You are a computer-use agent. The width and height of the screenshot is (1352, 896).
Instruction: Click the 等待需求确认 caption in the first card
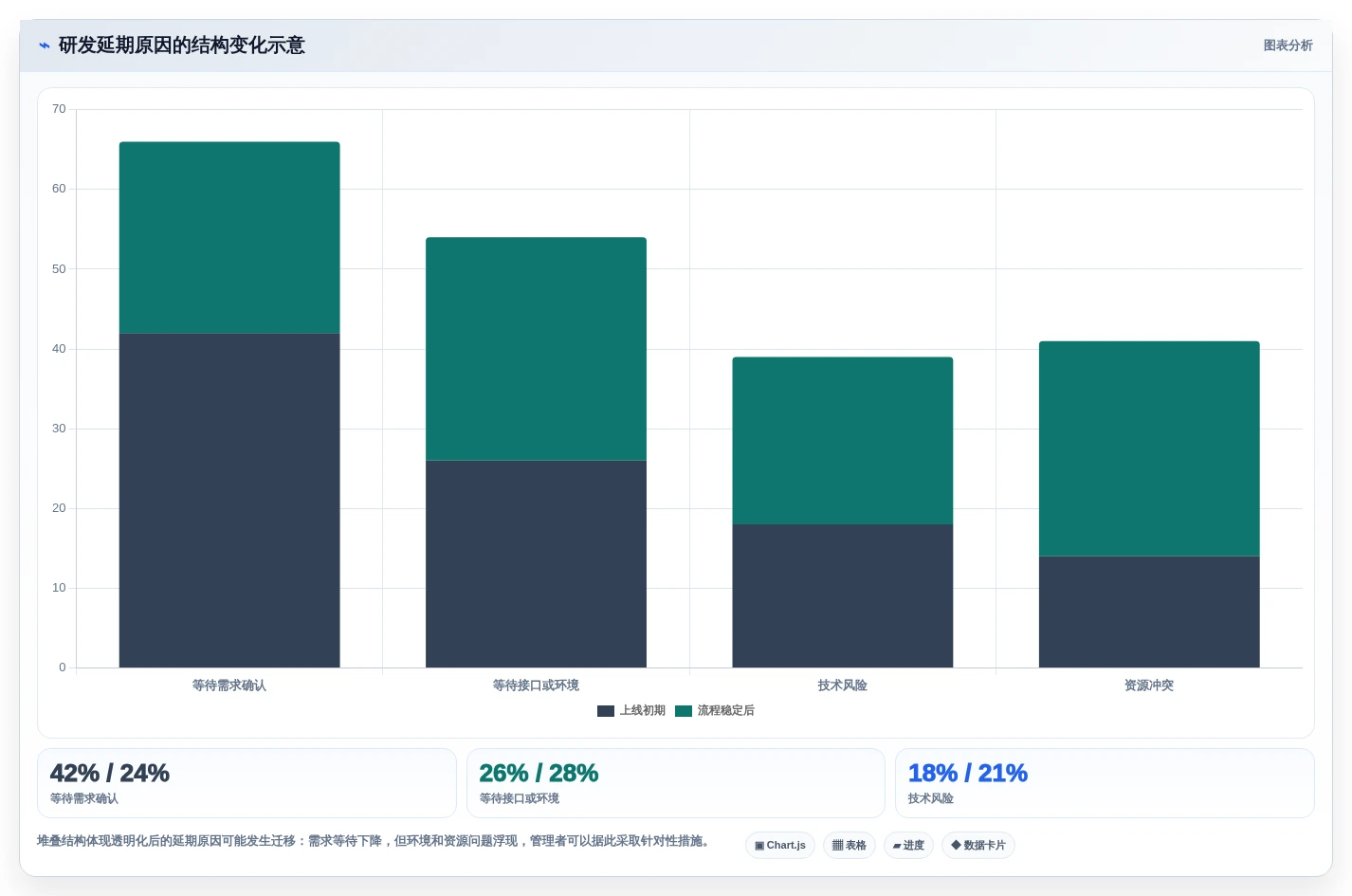[x=84, y=799]
